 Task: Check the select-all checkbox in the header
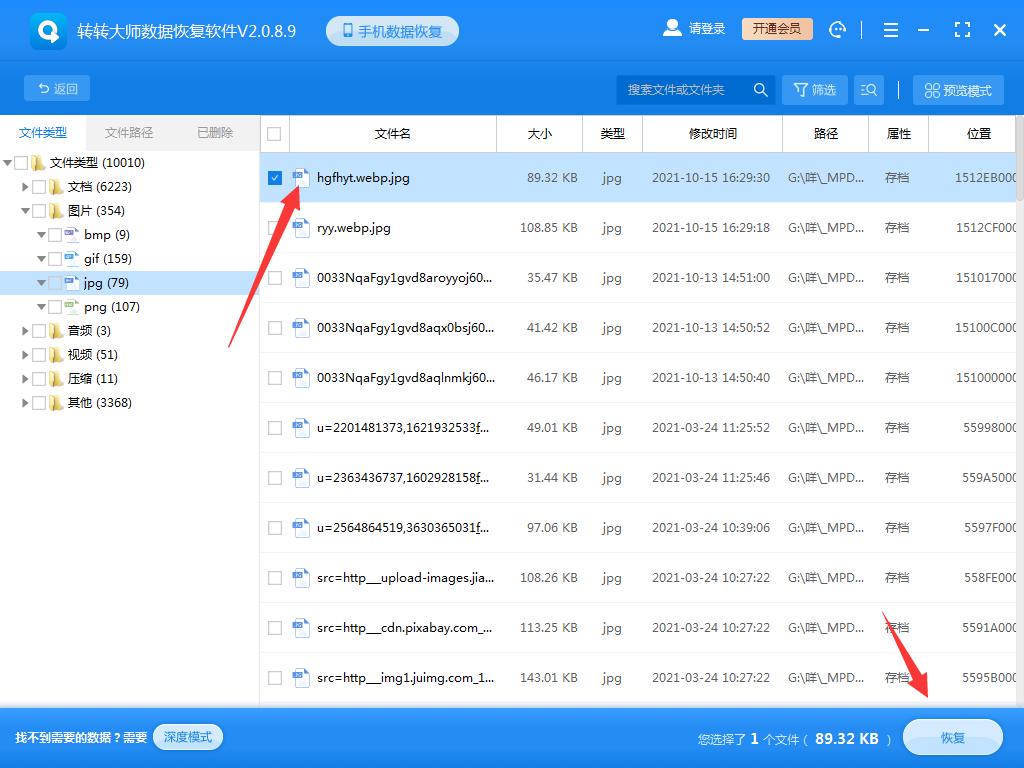tap(274, 133)
